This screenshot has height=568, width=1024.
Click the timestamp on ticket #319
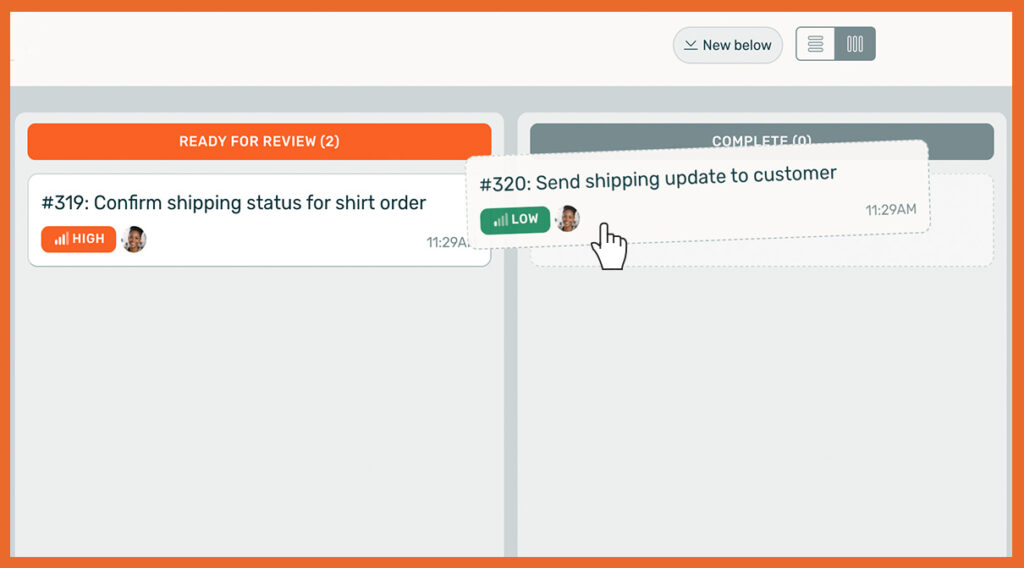(448, 242)
